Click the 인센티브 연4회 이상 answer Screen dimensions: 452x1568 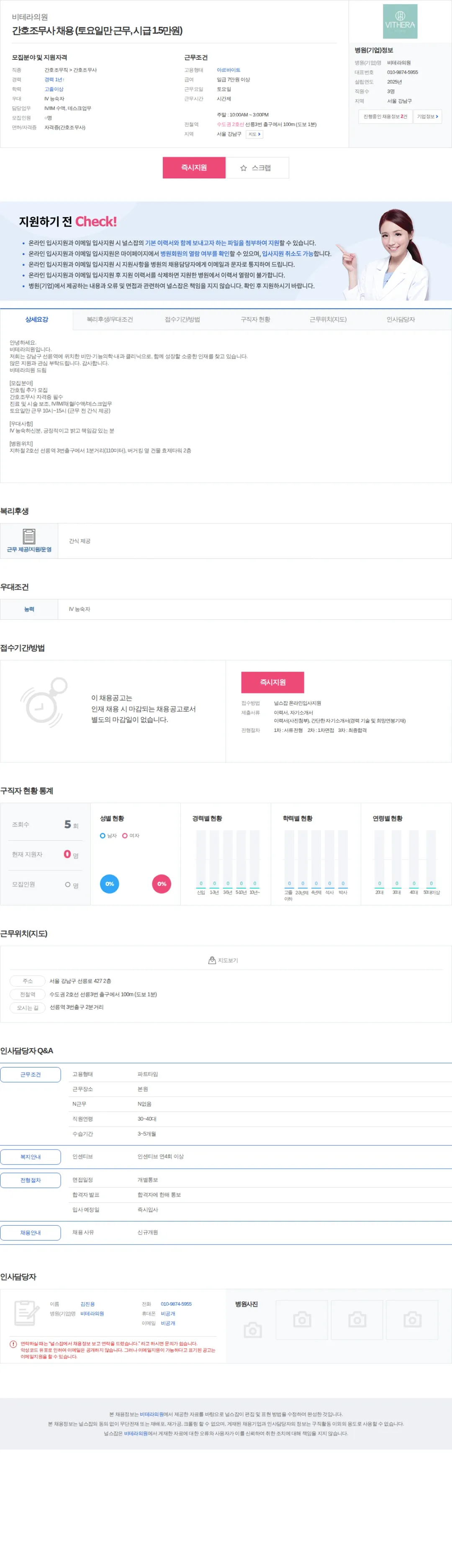pos(160,1157)
